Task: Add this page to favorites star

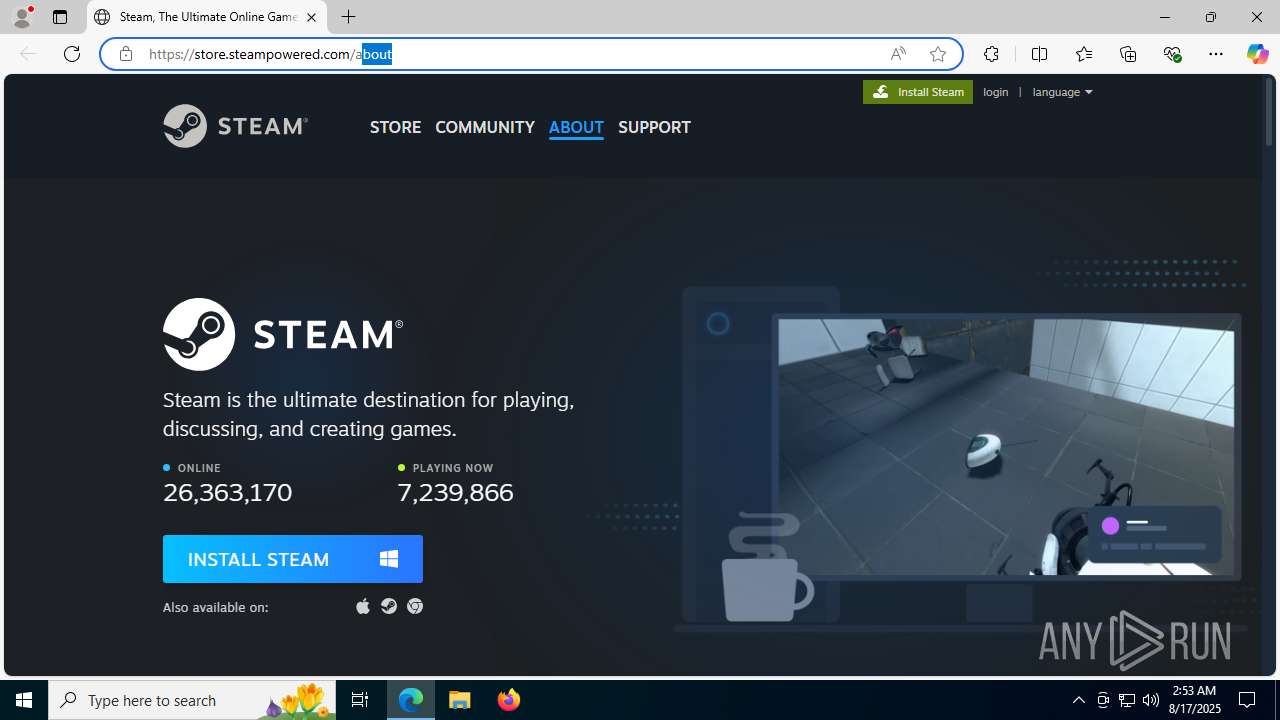Action: 938,54
